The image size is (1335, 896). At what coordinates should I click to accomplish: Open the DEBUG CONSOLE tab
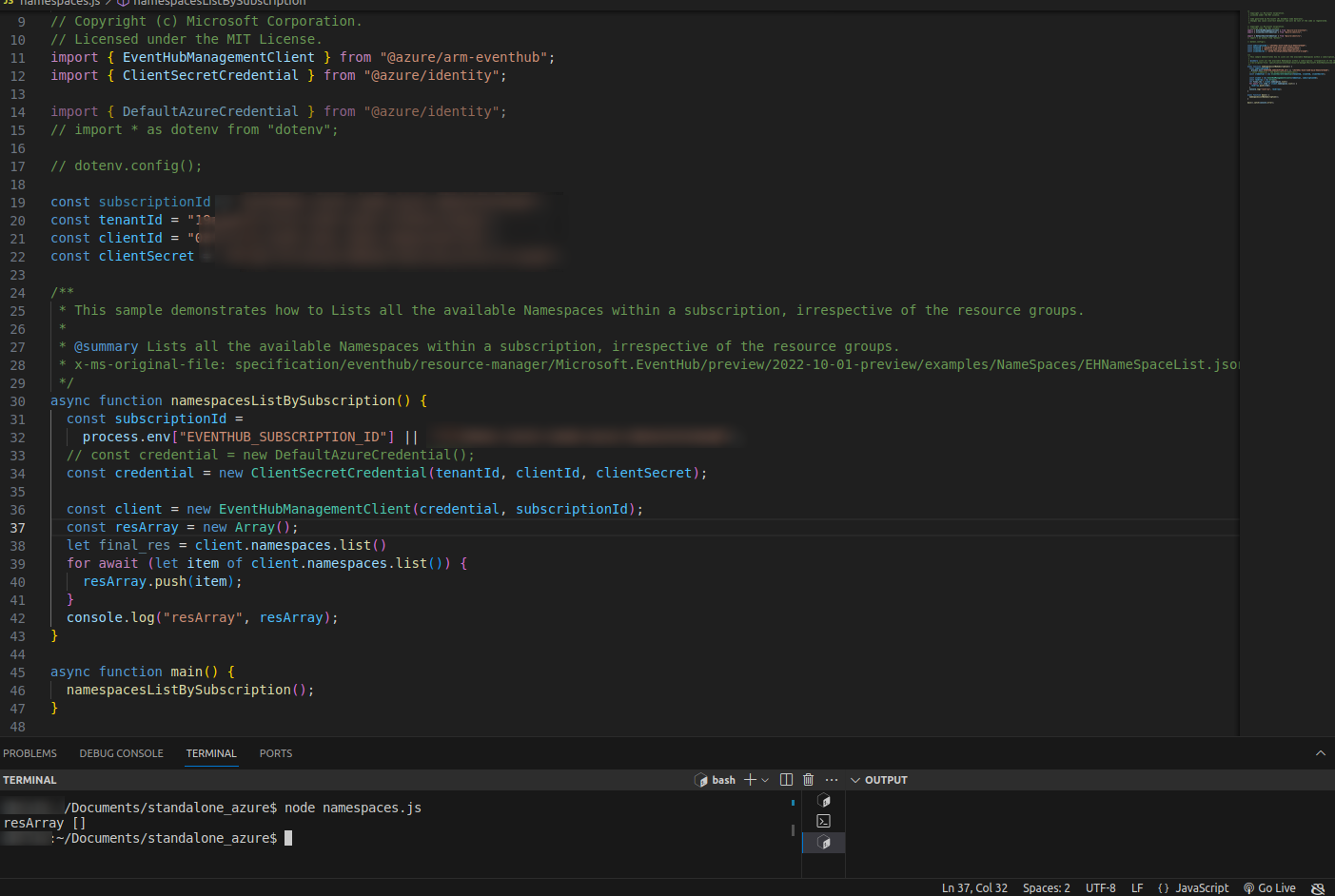[121, 753]
